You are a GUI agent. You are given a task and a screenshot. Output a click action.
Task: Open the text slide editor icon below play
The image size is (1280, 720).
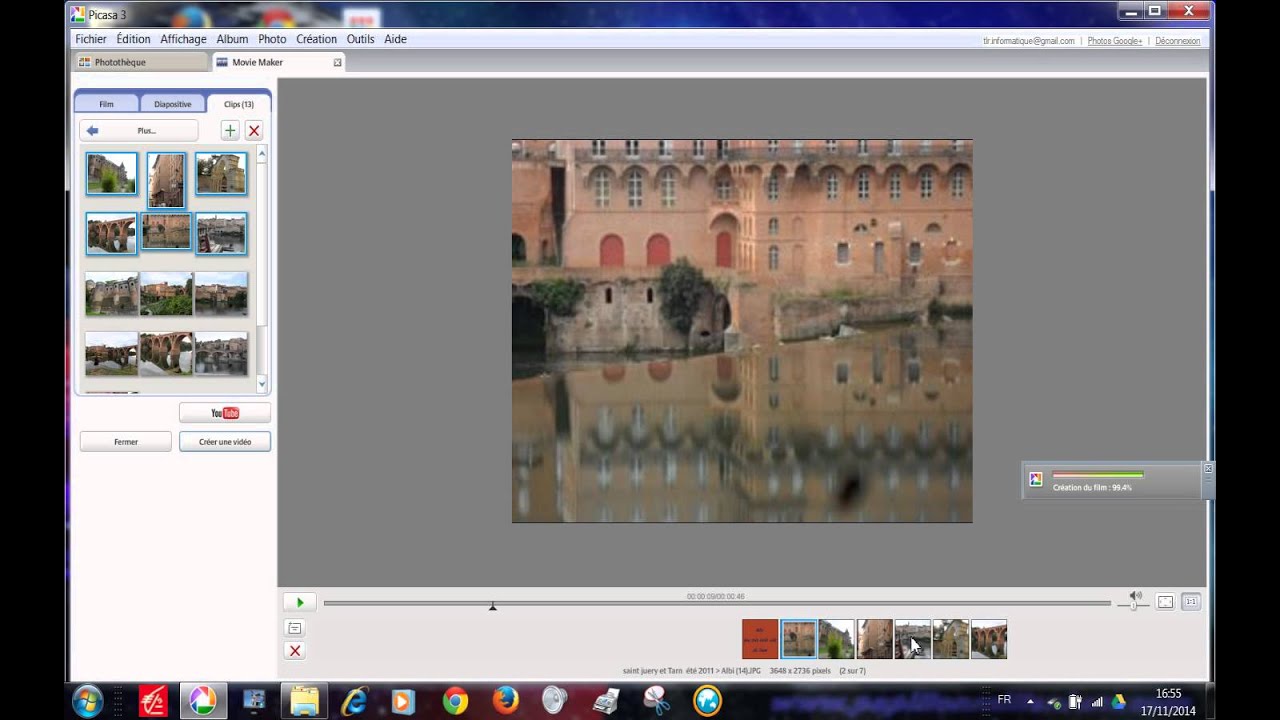295,628
